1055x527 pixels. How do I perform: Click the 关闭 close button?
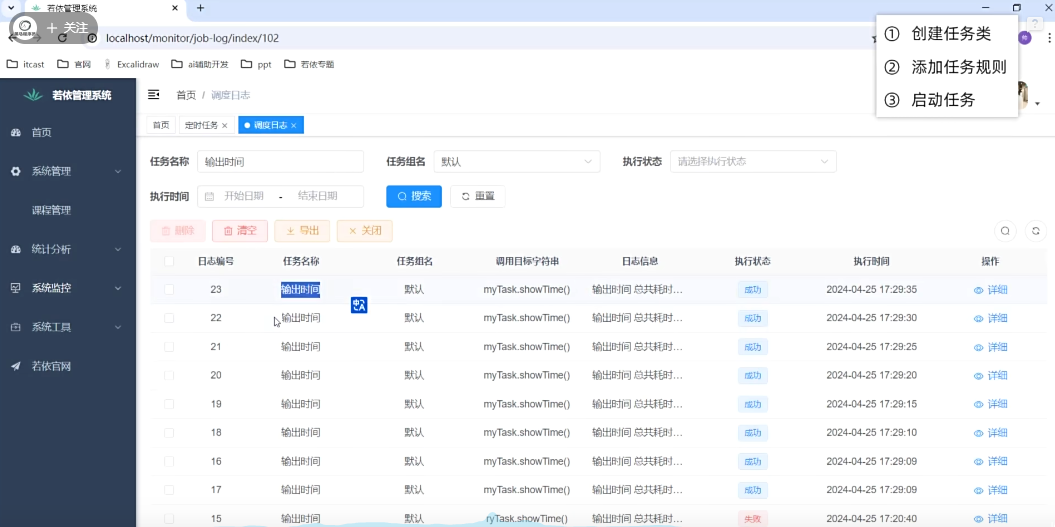[365, 231]
